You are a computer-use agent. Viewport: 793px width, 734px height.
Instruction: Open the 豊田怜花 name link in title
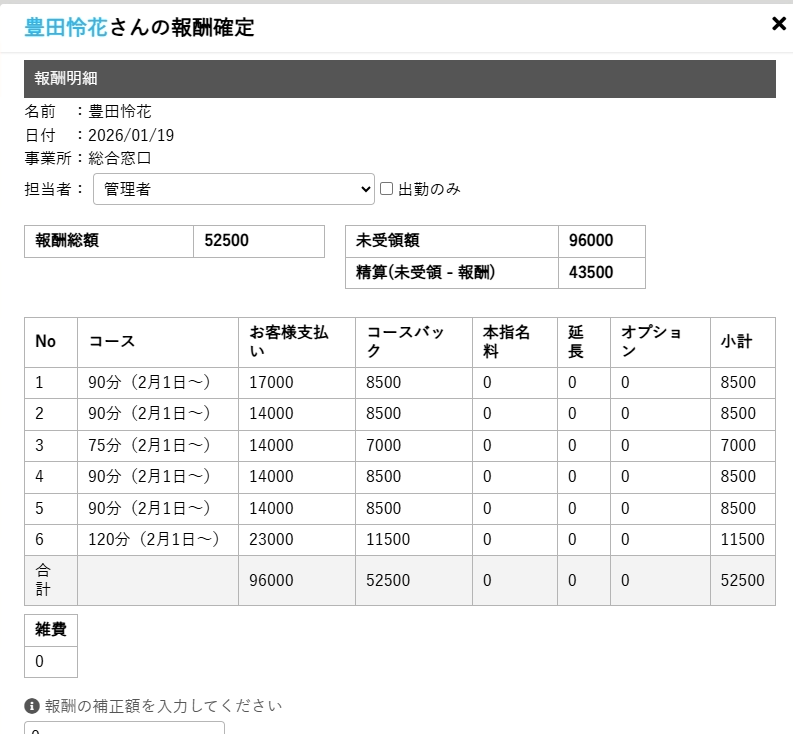65,27
